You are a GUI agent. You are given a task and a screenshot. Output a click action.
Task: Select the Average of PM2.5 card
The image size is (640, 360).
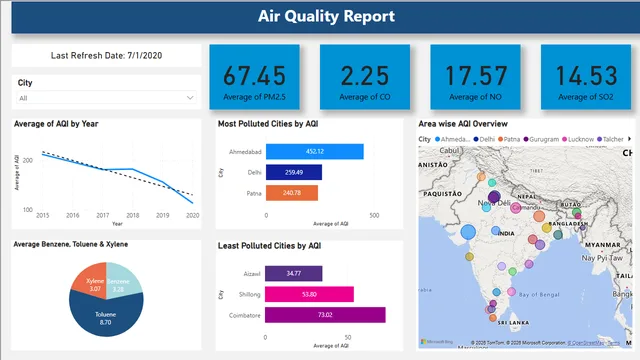click(254, 77)
